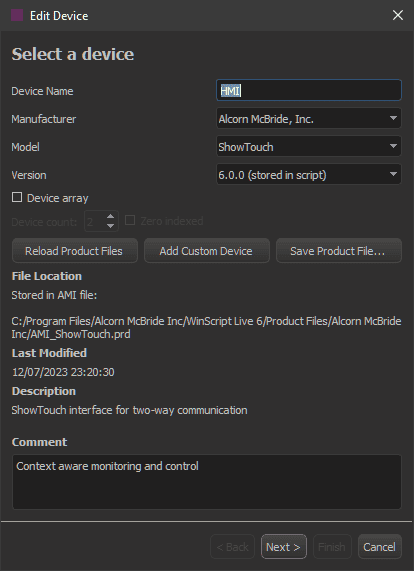The image size is (414, 571).
Task: Click Add Custom Device button
Action: (x=206, y=251)
